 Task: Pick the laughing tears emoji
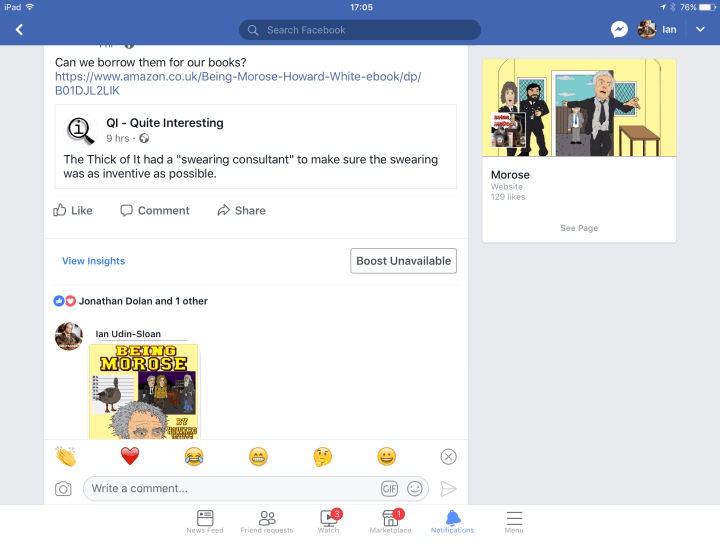coord(194,457)
